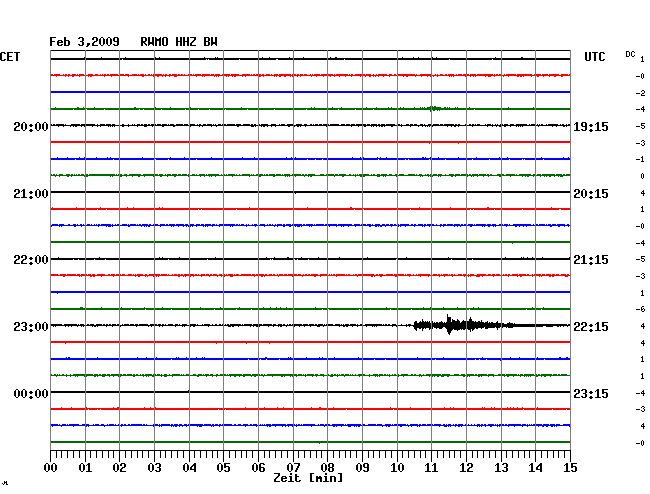Click the "06" minute axis label
650x494 pixels.
click(258, 467)
